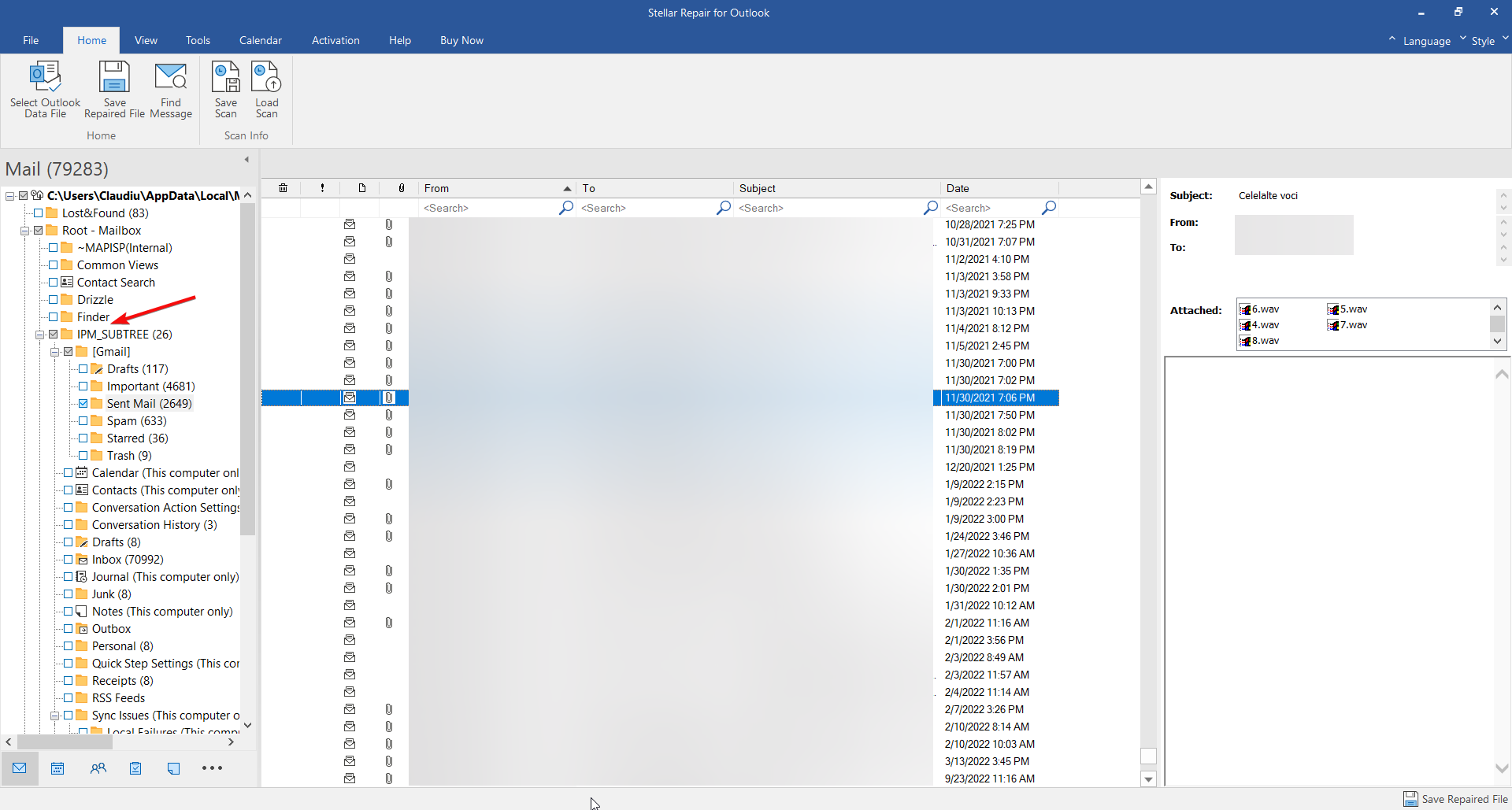Open the Help tab

pyautogui.click(x=400, y=40)
